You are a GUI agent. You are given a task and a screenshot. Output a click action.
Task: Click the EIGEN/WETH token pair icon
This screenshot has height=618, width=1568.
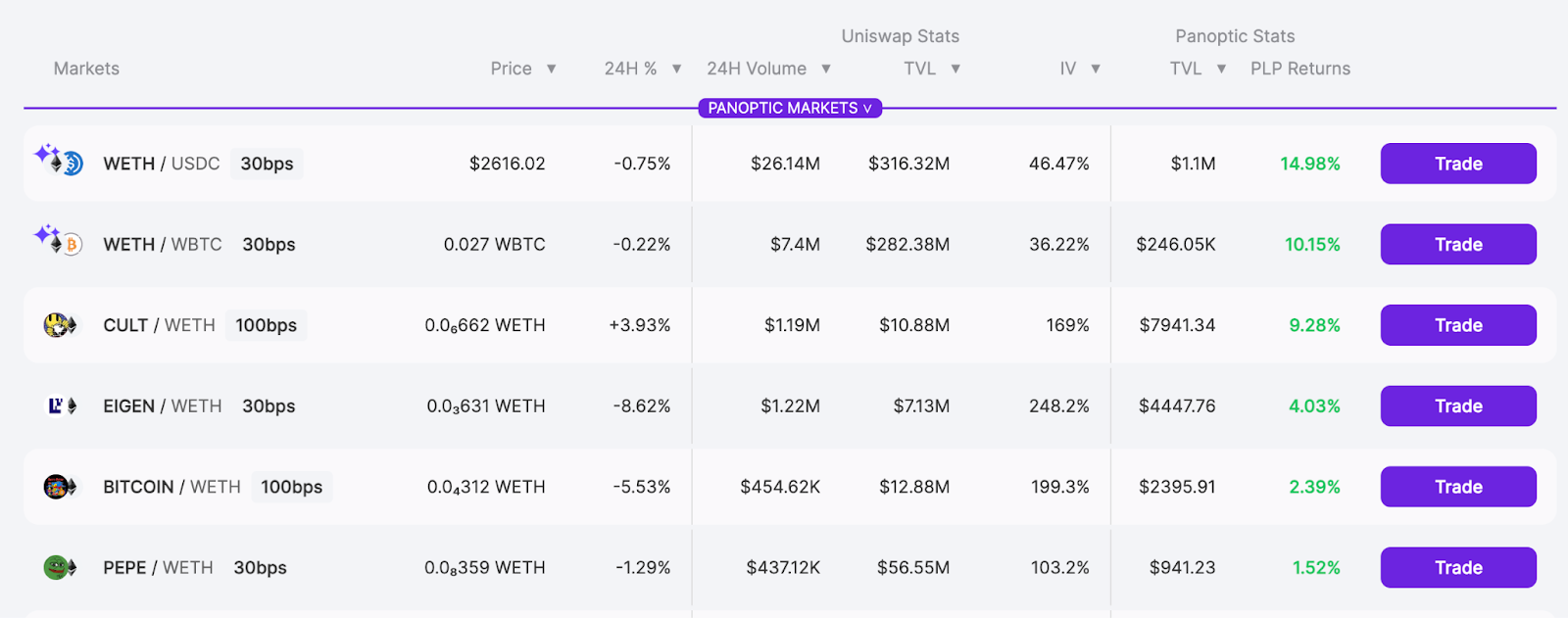tap(63, 405)
